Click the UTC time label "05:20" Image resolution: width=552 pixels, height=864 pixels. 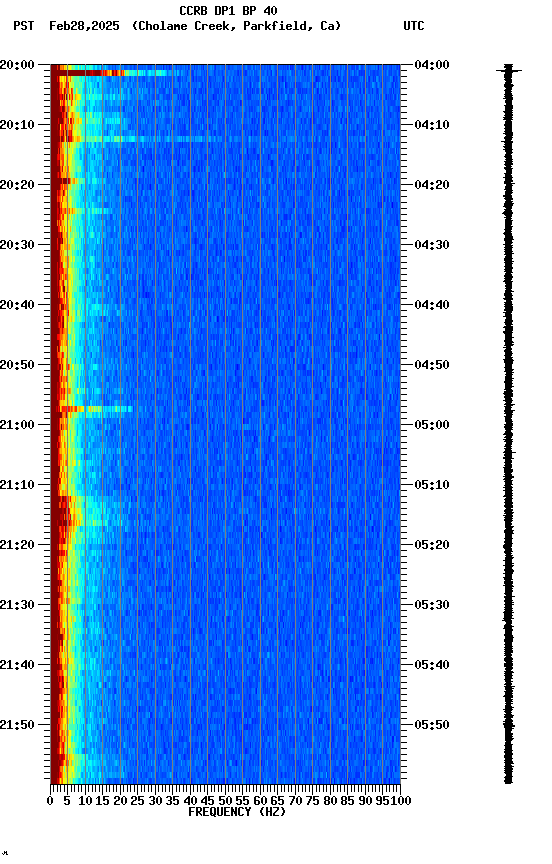pyautogui.click(x=432, y=546)
